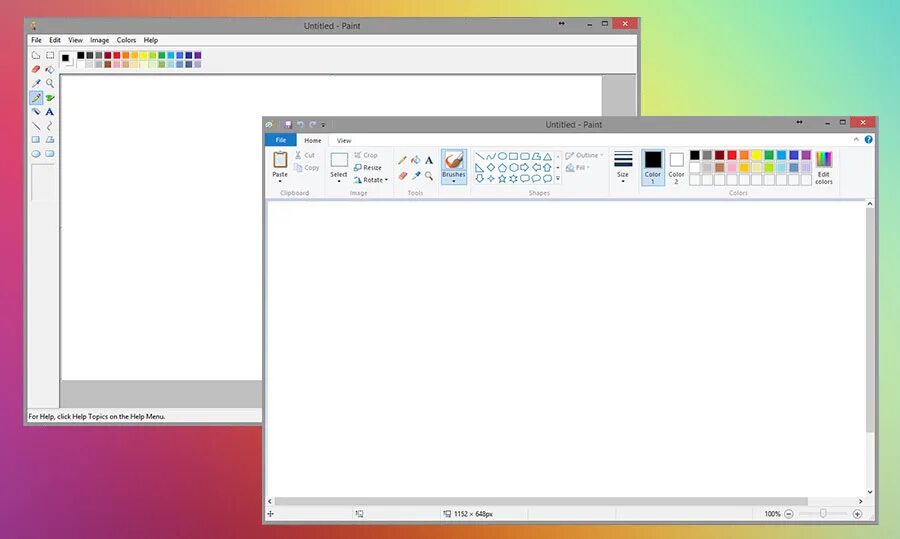The height and width of the screenshot is (539, 900).
Task: Select the Ellipse tool in classic Paint toolbox
Action: coord(36,154)
